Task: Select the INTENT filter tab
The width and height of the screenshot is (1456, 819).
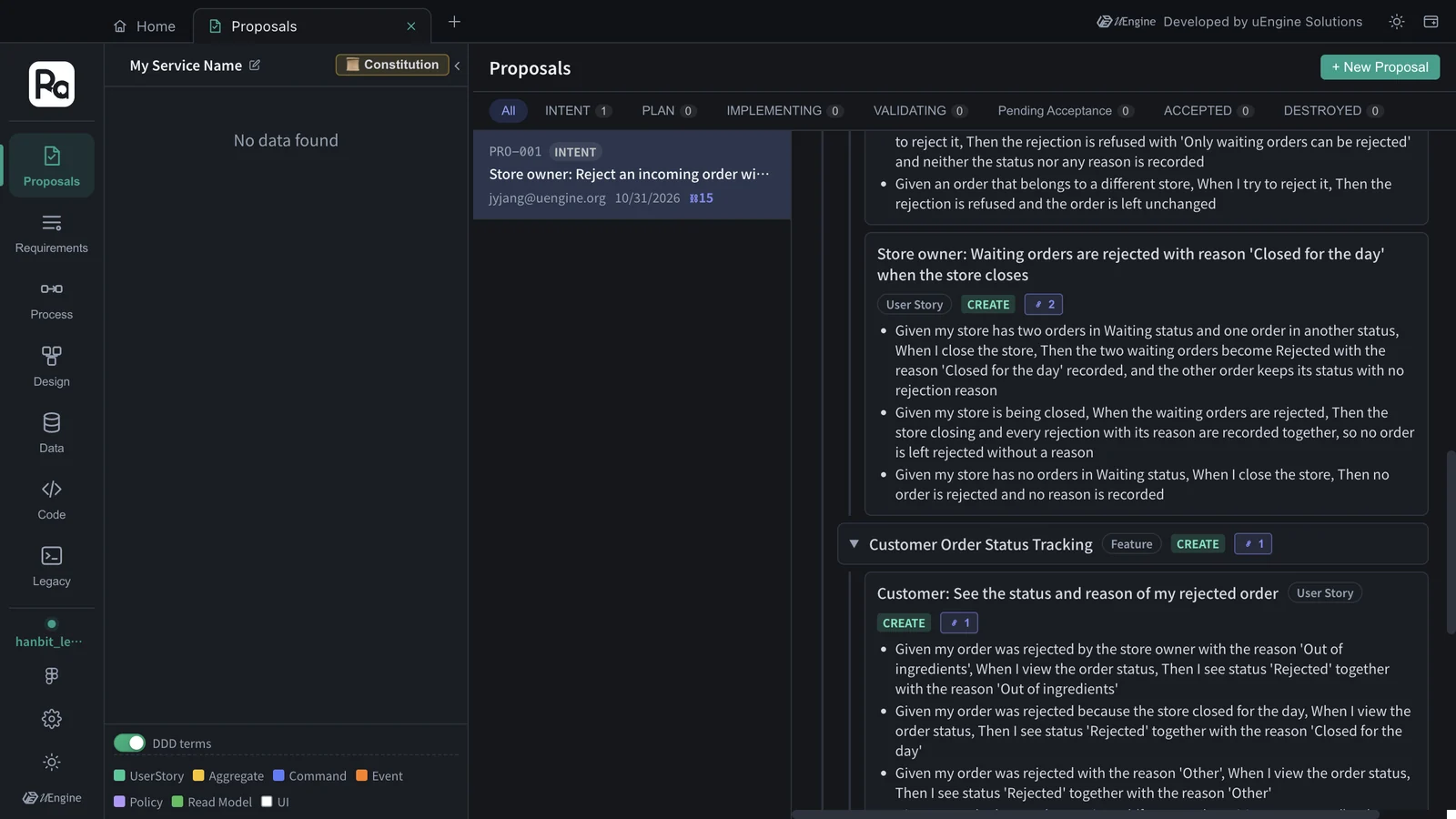Action: (577, 111)
